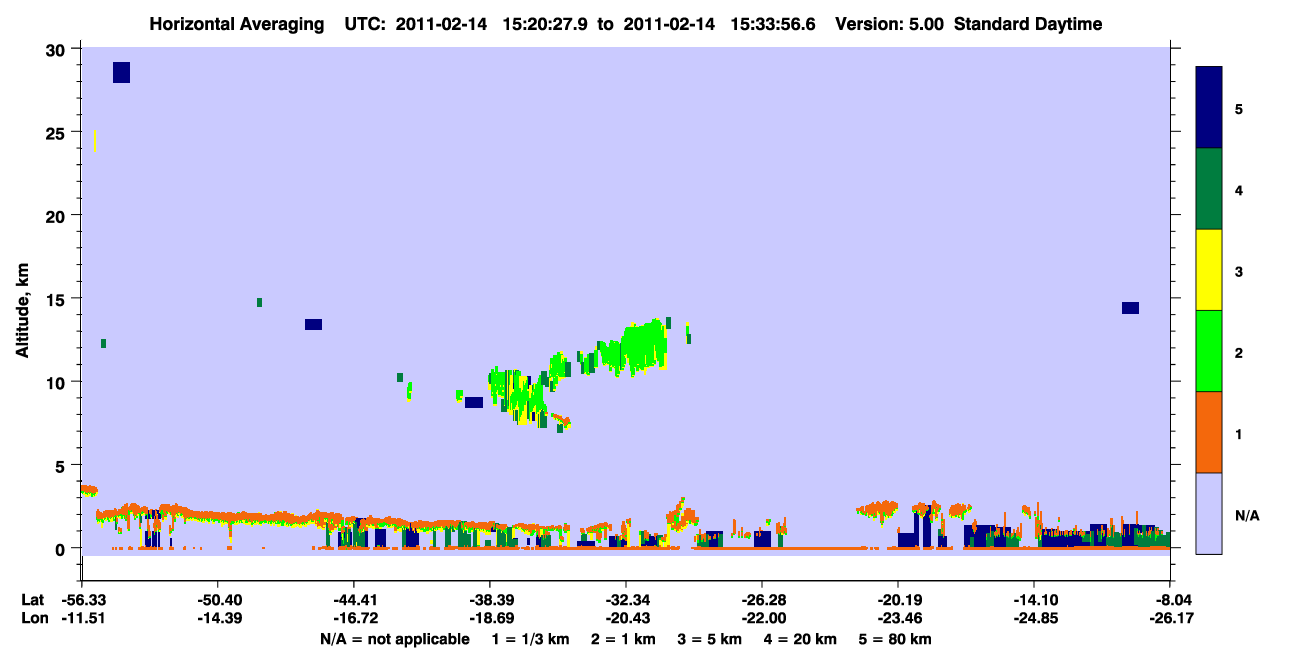The width and height of the screenshot is (1300, 667).
Task: Click longitude value -22.00
Action: pyautogui.click(x=762, y=618)
